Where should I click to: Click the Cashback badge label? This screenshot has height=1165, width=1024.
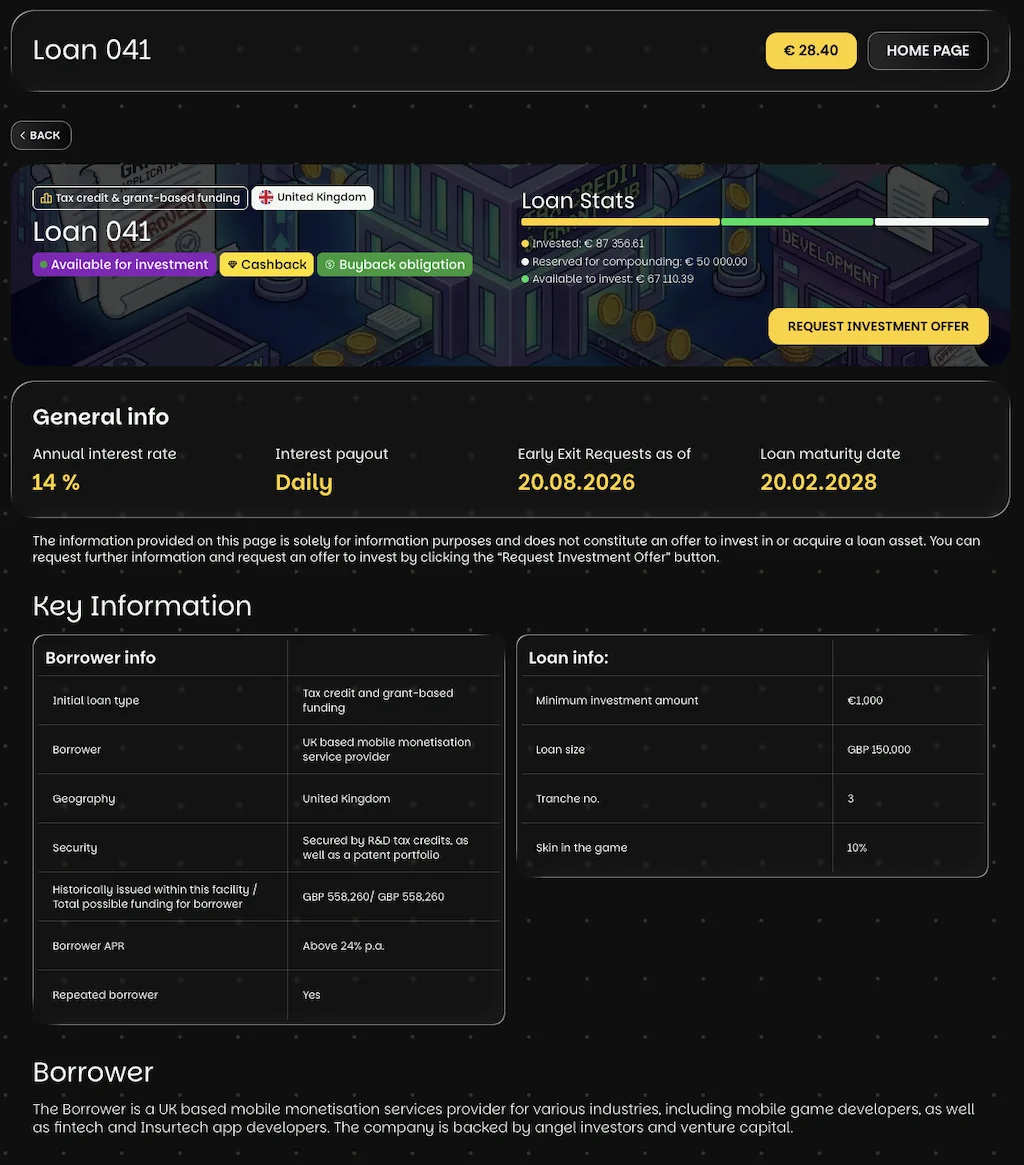273,265
